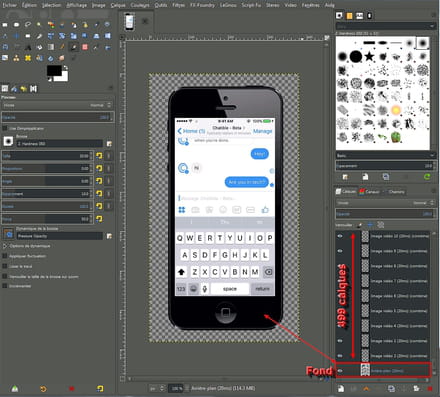440x397 pixels.
Task: Select the star brush in brushes grid
Action: tap(369, 56)
